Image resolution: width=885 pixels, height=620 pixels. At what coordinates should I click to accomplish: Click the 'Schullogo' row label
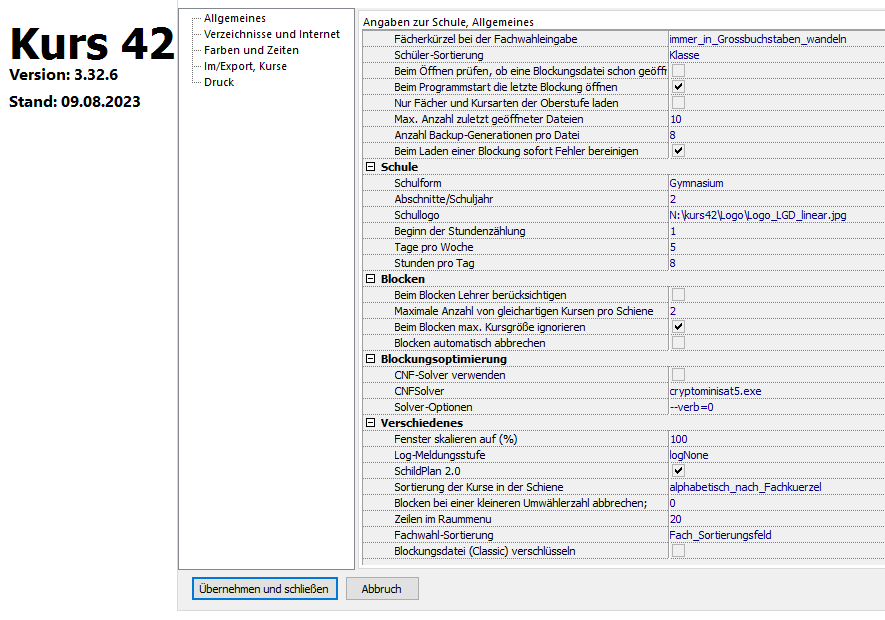point(417,215)
